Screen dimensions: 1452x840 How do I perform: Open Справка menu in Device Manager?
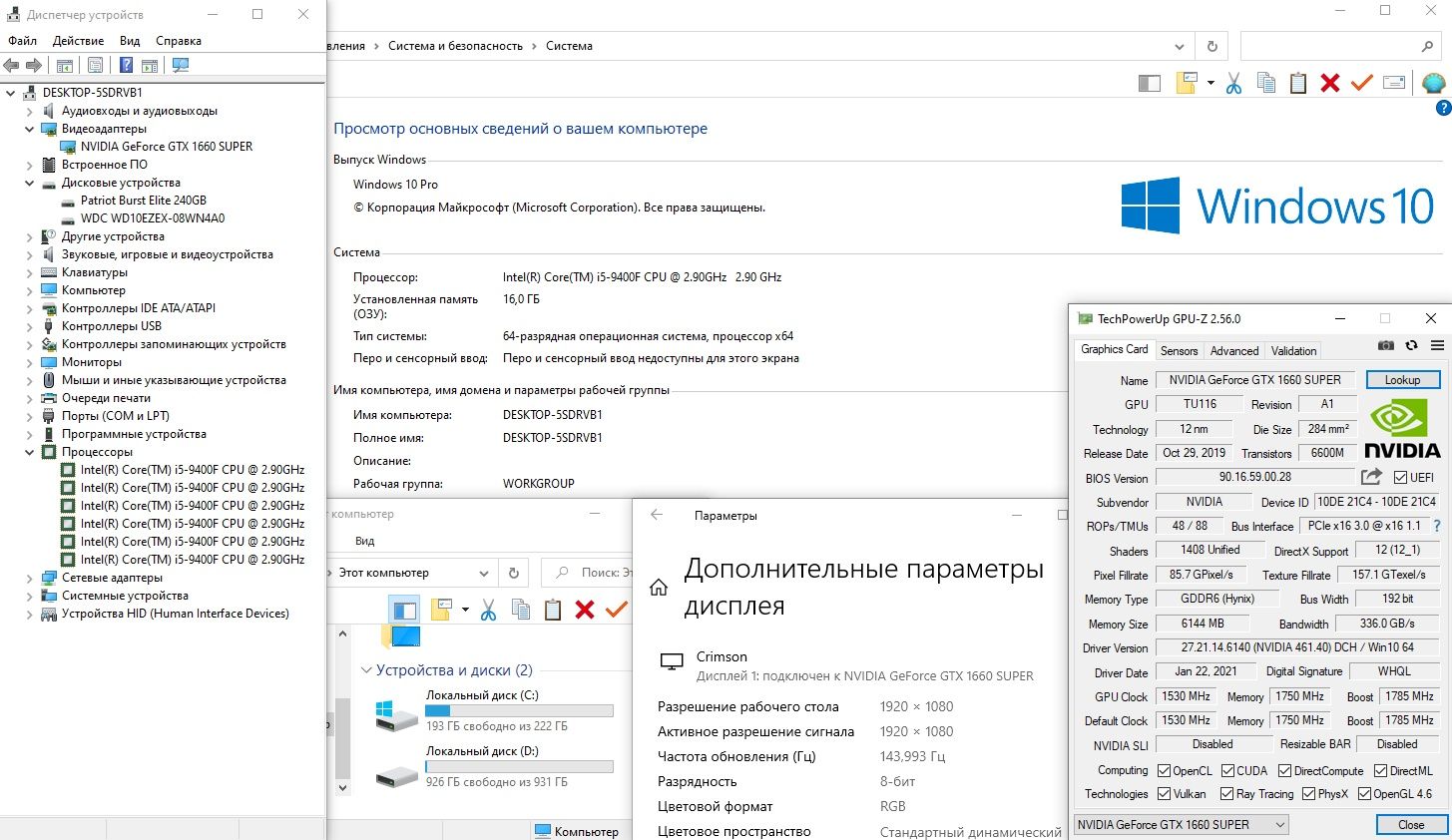[179, 41]
